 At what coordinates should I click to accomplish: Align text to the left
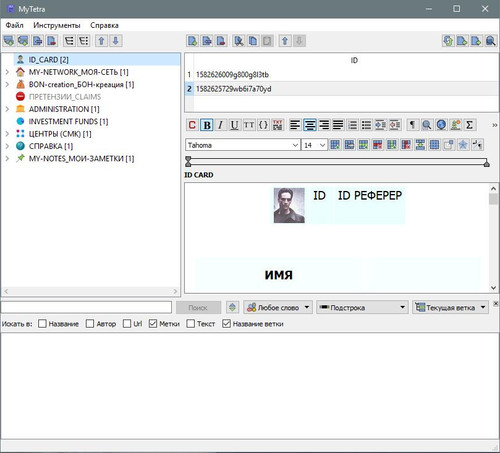pyautogui.click(x=295, y=125)
